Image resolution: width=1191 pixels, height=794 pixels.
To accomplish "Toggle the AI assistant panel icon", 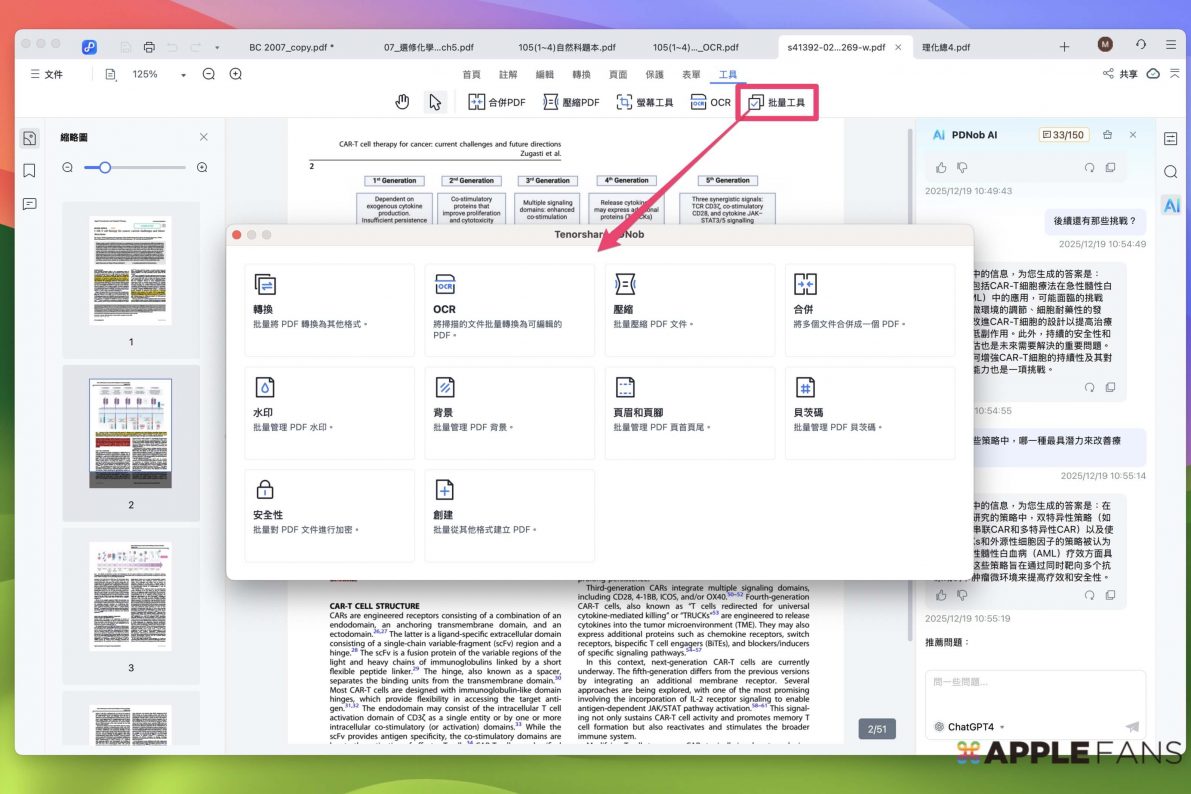I will 1170,205.
